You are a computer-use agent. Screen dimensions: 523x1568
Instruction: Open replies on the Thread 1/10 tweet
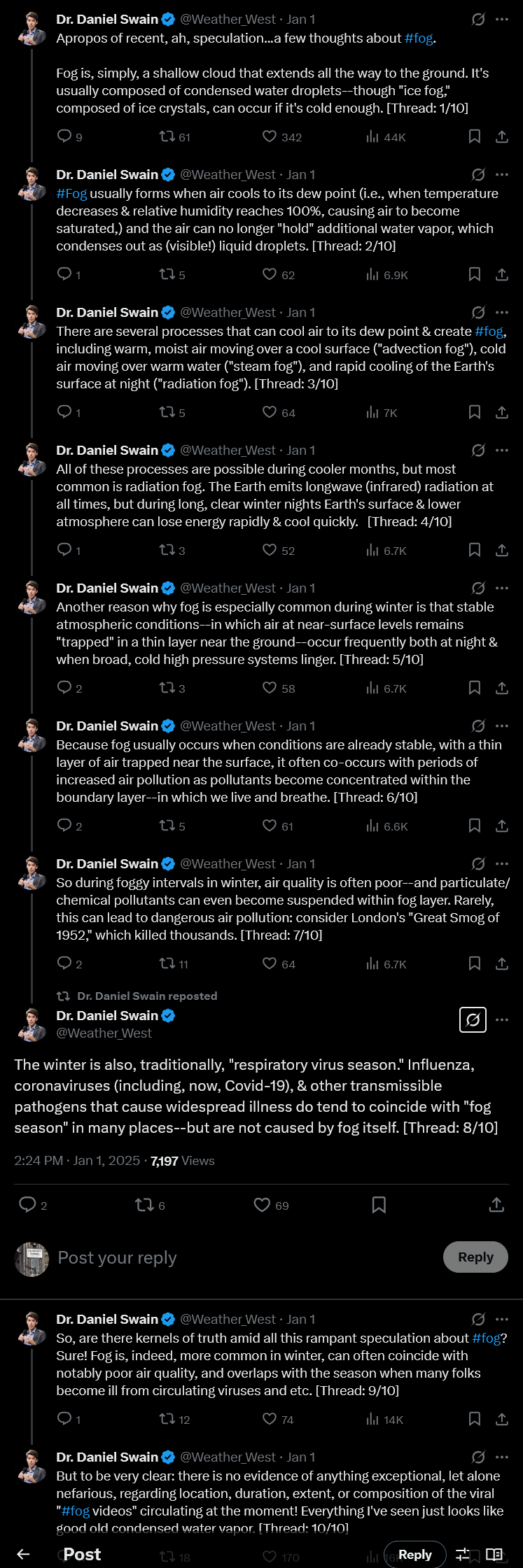[64, 136]
